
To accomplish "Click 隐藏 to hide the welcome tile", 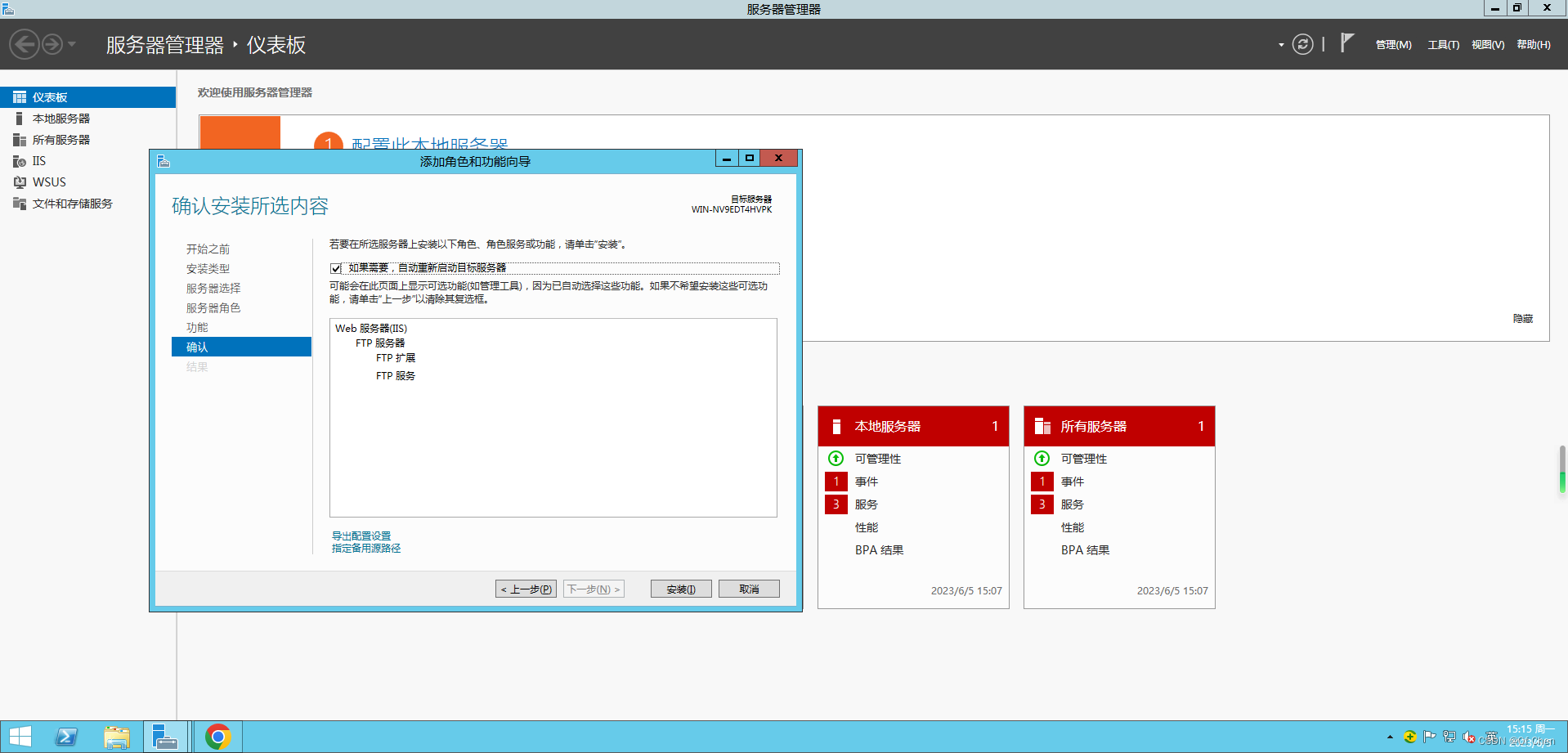I will tap(1523, 319).
